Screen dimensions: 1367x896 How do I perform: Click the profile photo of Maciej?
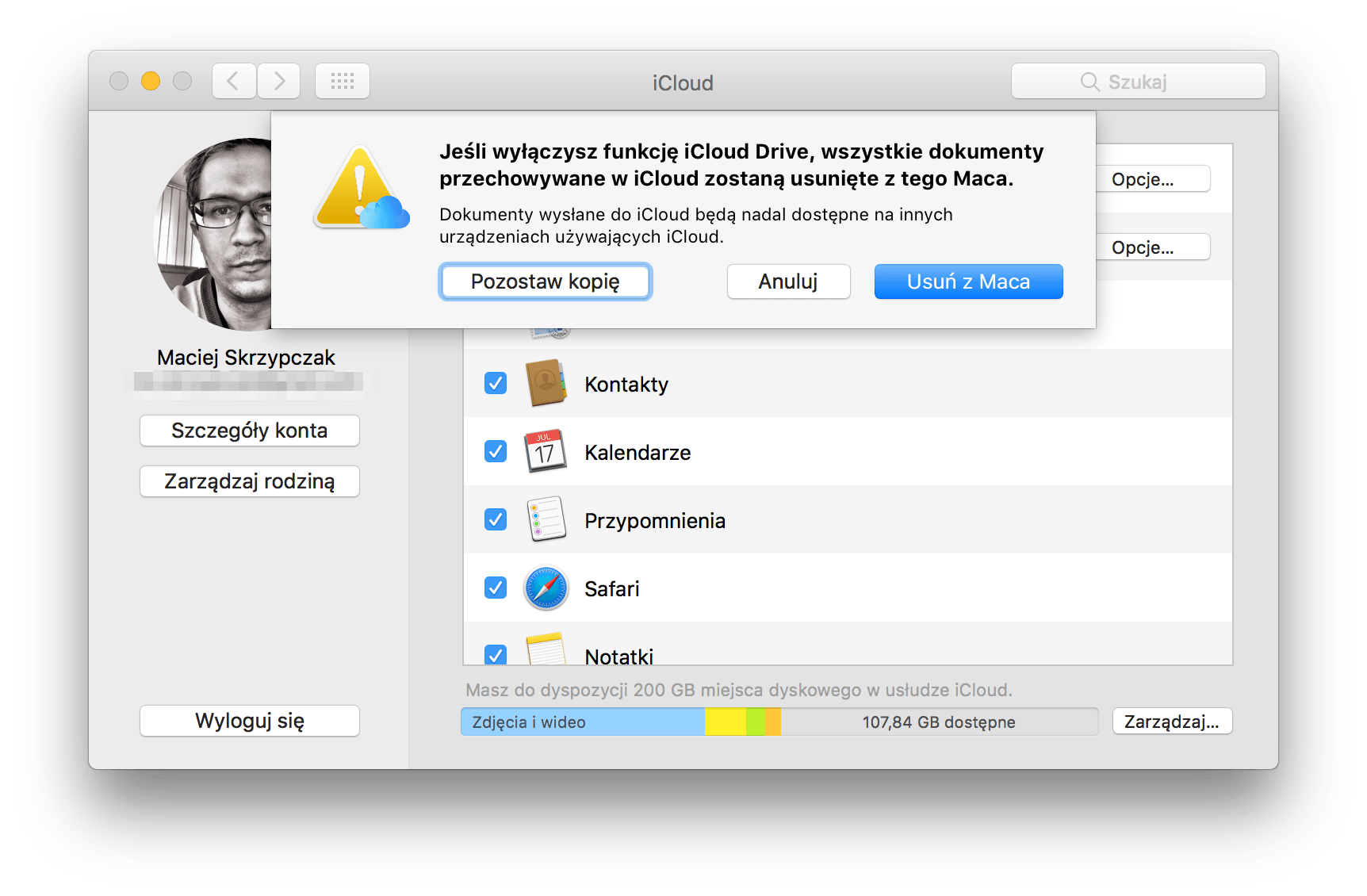213,235
